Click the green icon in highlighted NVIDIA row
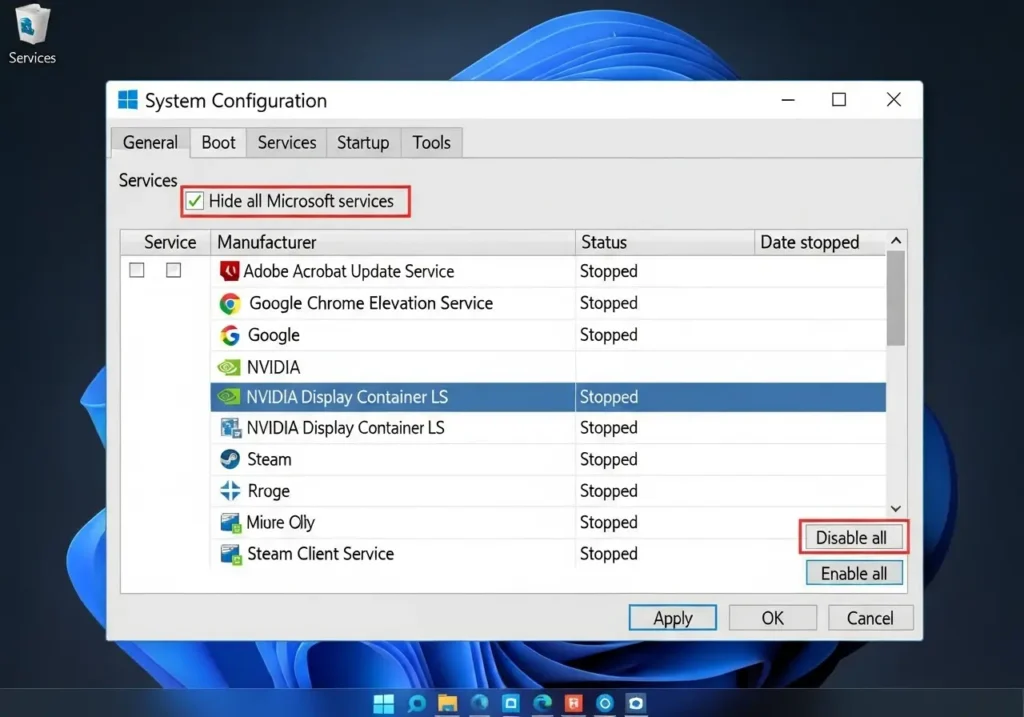Screen dimensions: 1024x717 (229, 396)
